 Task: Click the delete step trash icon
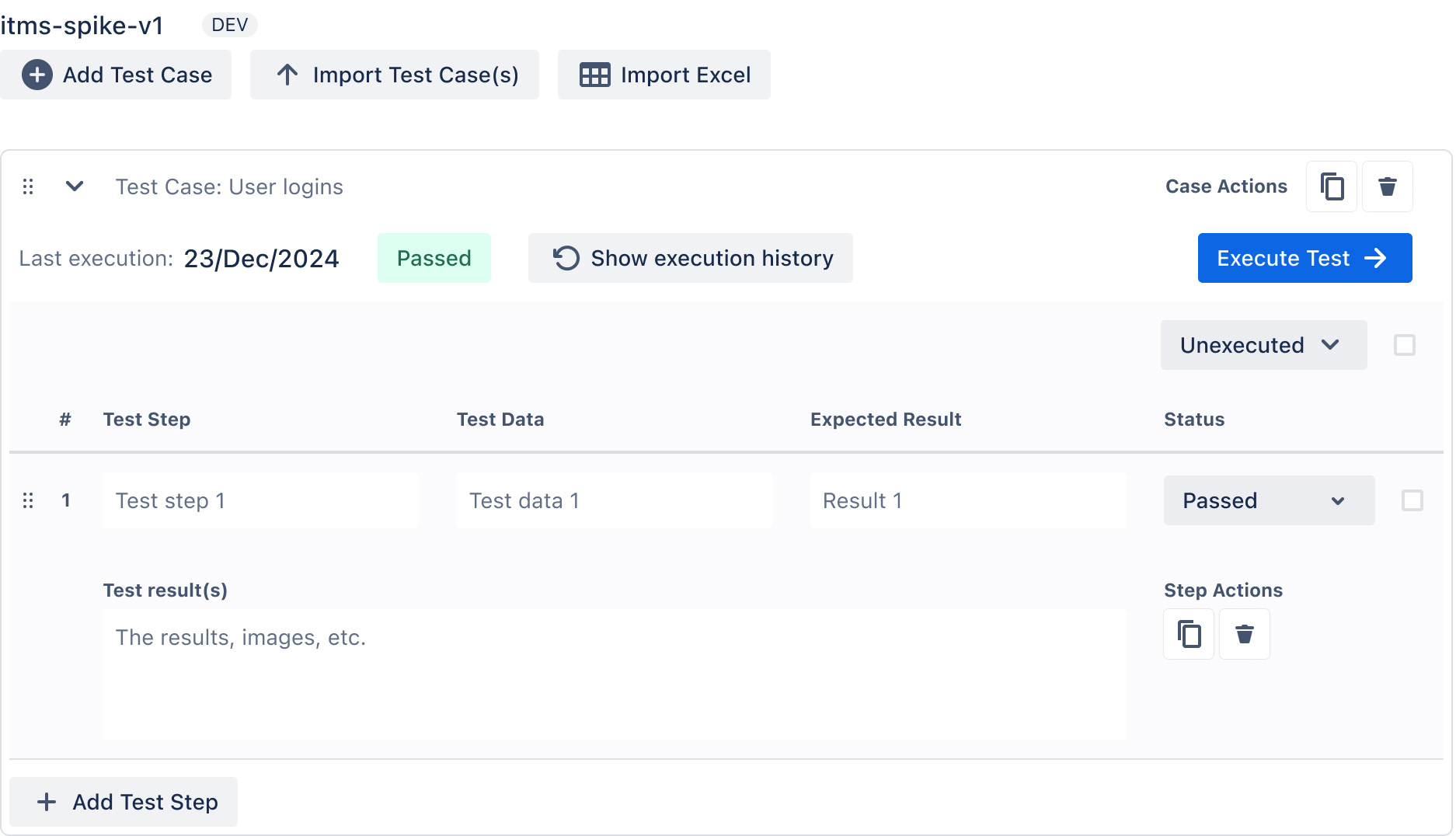tap(1244, 634)
